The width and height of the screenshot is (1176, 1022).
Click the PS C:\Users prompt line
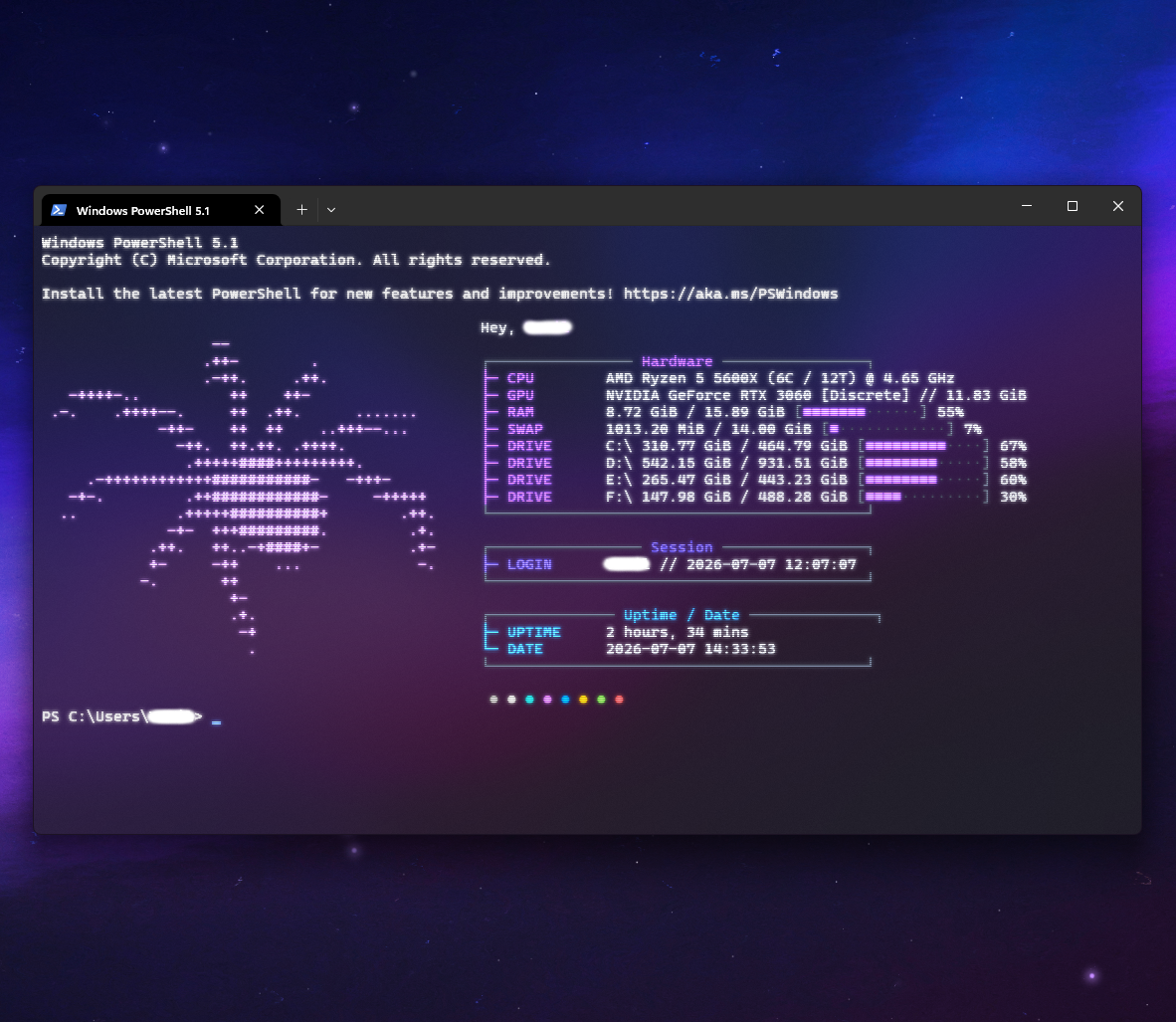(122, 716)
